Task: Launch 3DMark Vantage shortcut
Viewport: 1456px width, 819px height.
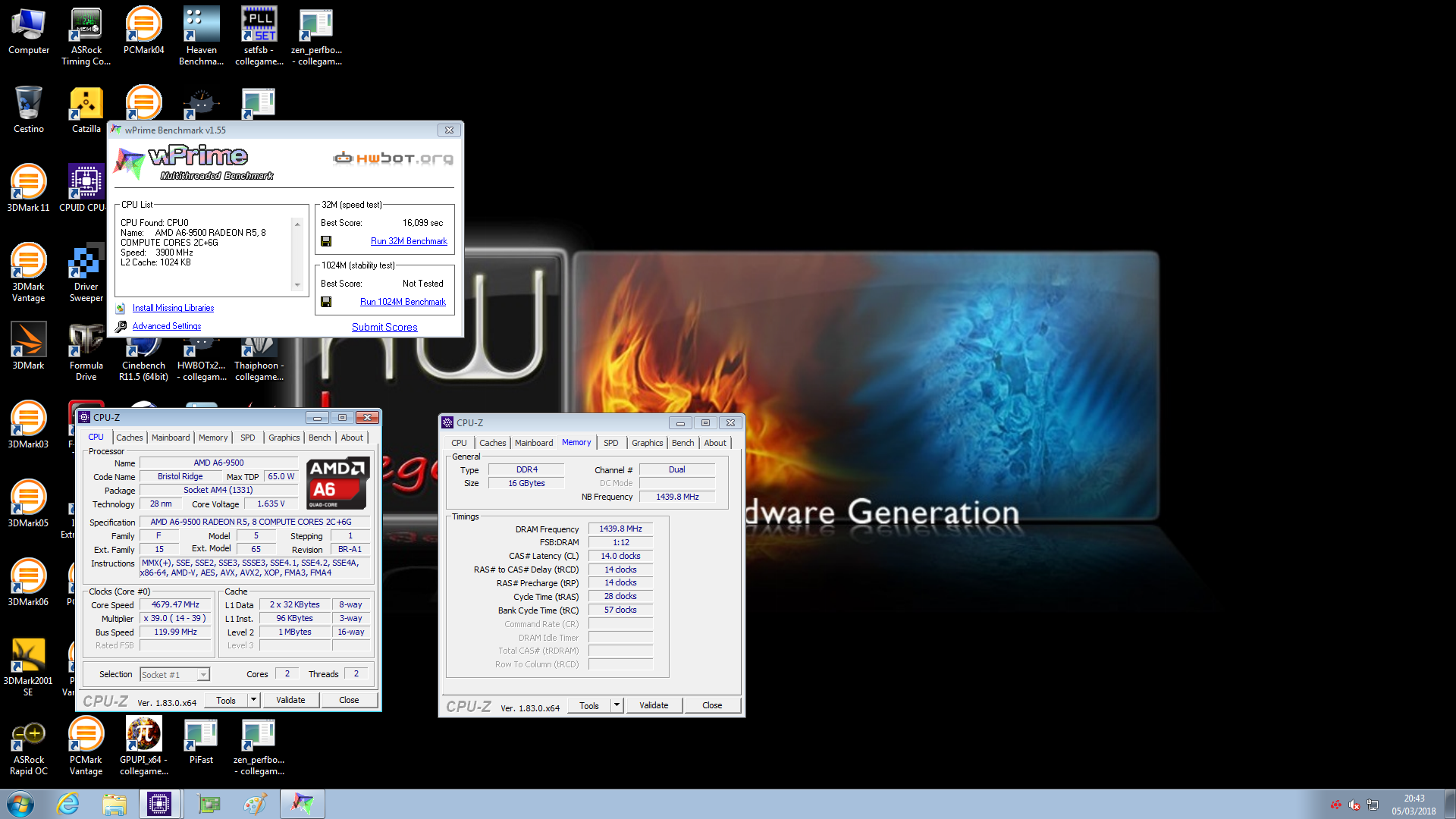Action: point(29,273)
